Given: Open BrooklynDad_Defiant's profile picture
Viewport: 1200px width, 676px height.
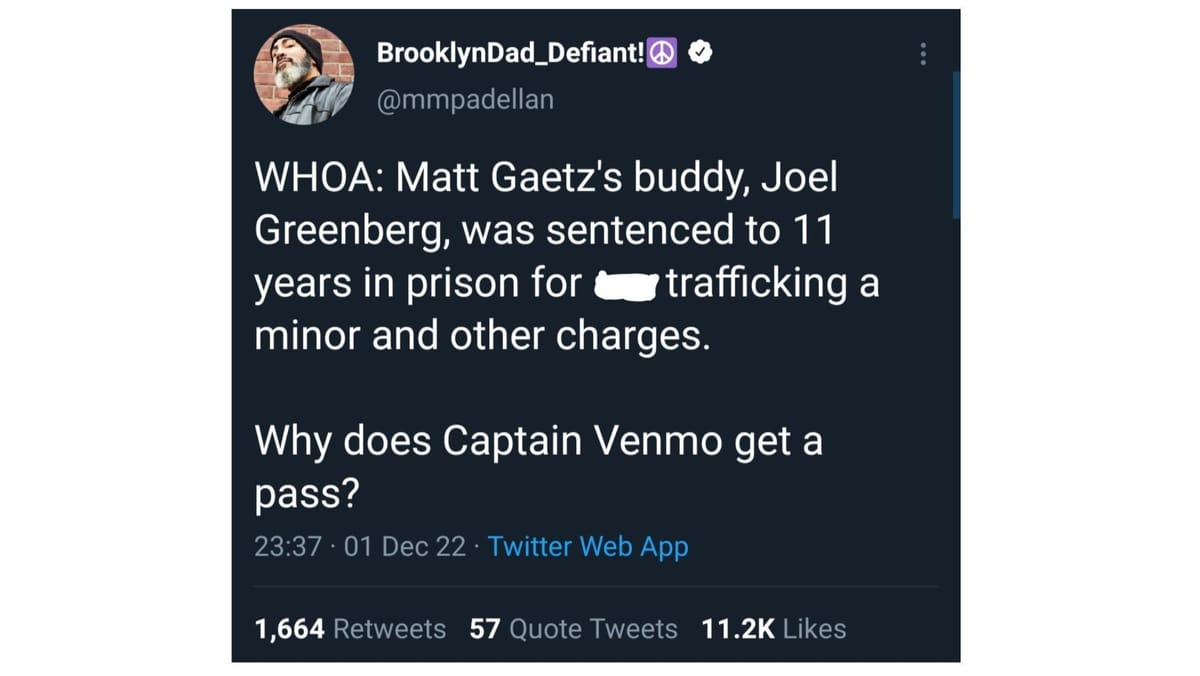Looking at the screenshot, I should pyautogui.click(x=305, y=75).
